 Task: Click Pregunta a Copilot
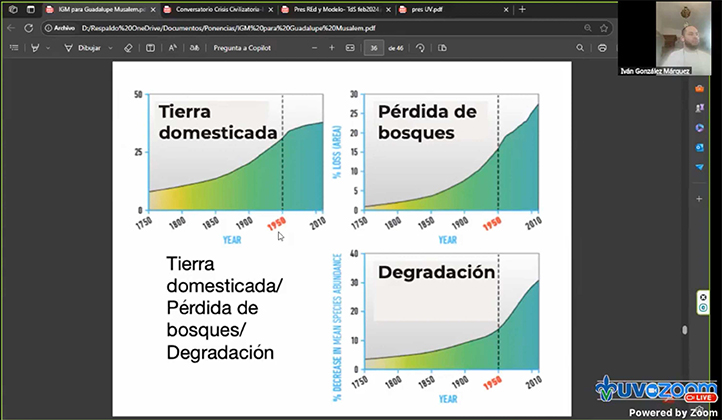(242, 48)
